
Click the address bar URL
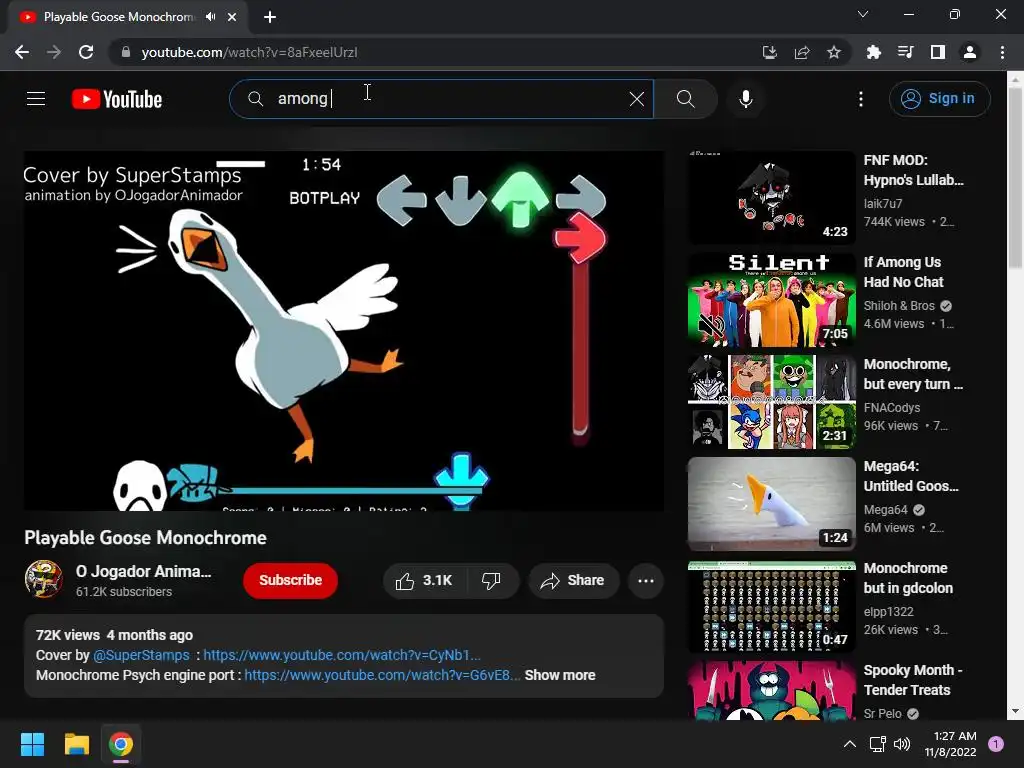click(x=249, y=52)
